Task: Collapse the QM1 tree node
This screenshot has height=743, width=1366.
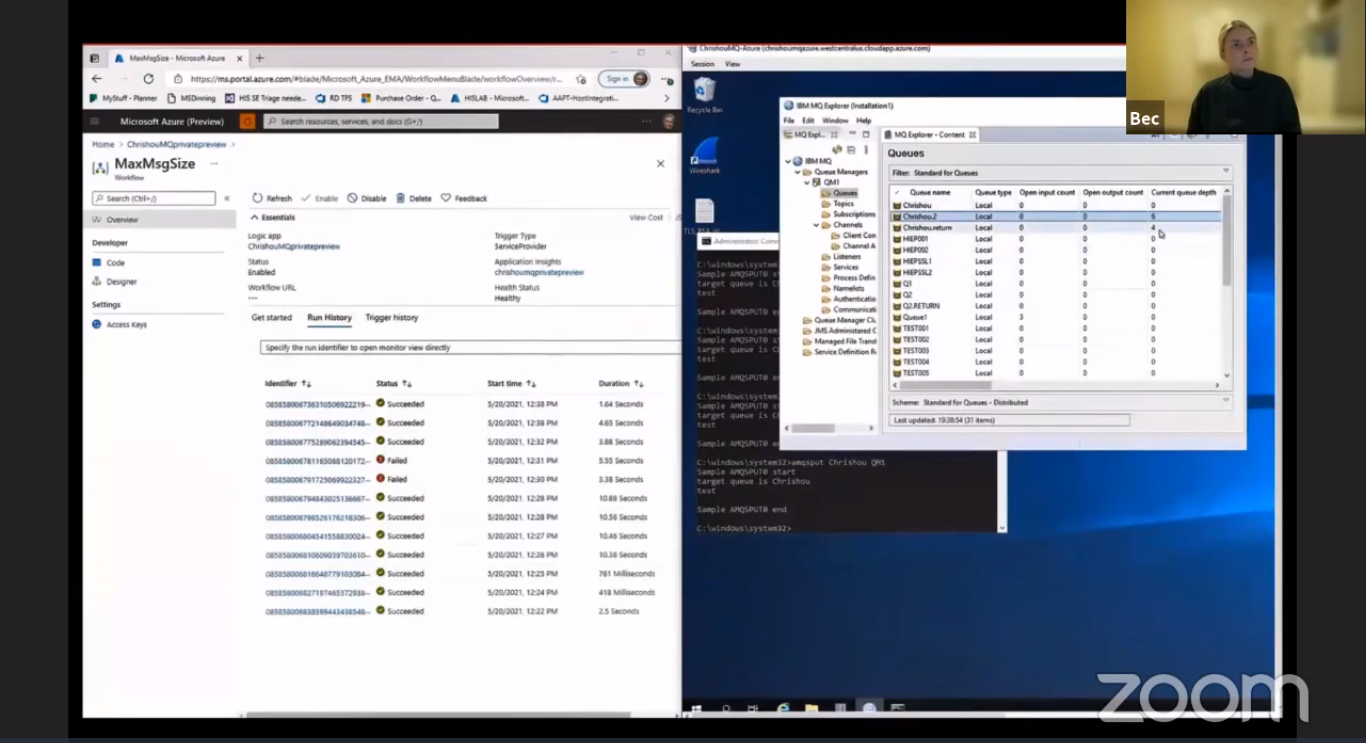Action: [x=808, y=183]
